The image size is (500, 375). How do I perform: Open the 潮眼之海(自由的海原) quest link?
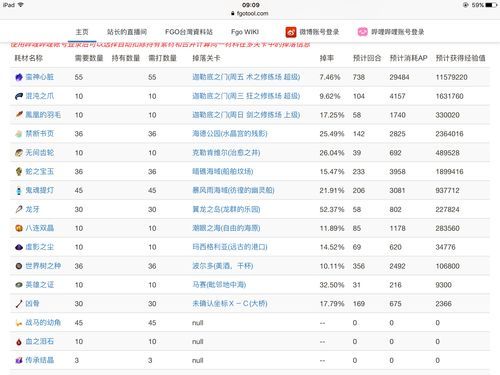(226, 228)
